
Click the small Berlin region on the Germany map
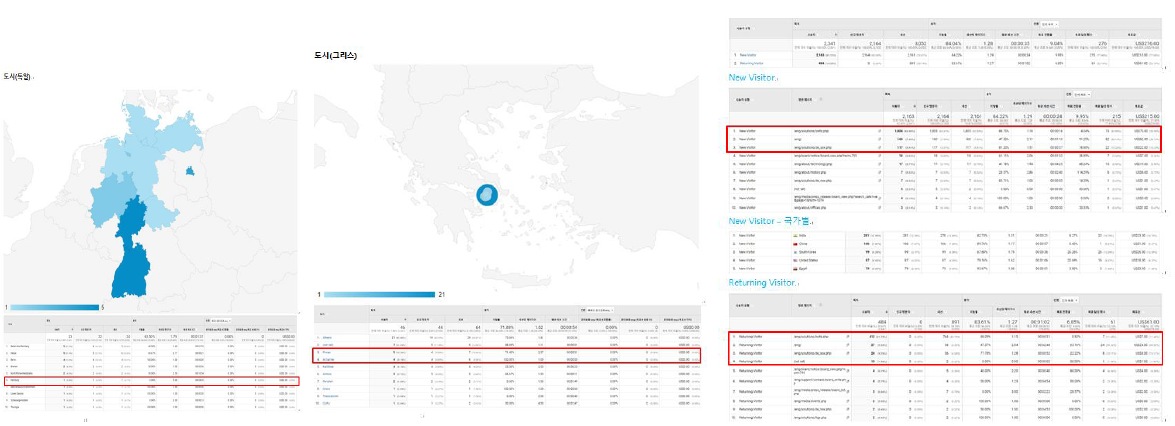coord(191,172)
